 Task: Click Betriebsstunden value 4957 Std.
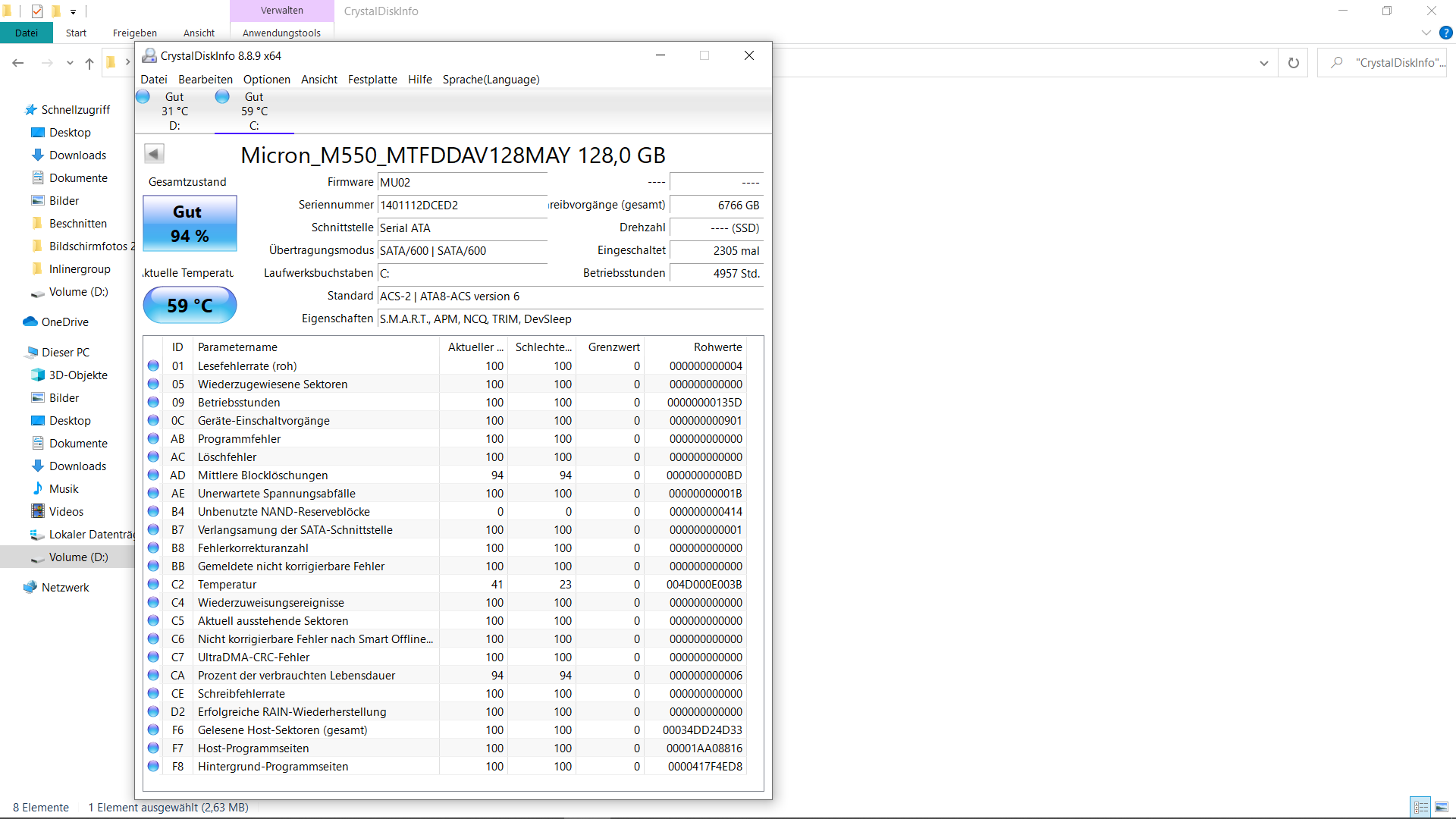point(717,273)
